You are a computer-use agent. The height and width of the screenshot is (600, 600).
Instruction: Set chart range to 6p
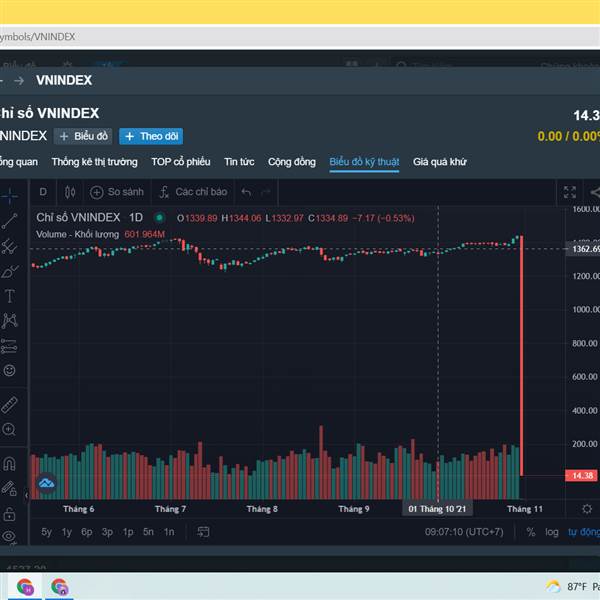click(87, 532)
